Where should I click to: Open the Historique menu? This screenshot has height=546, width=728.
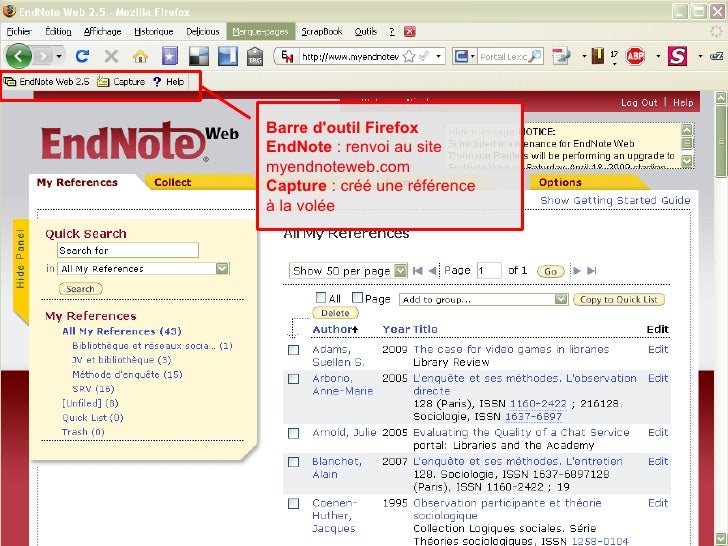pyautogui.click(x=154, y=32)
